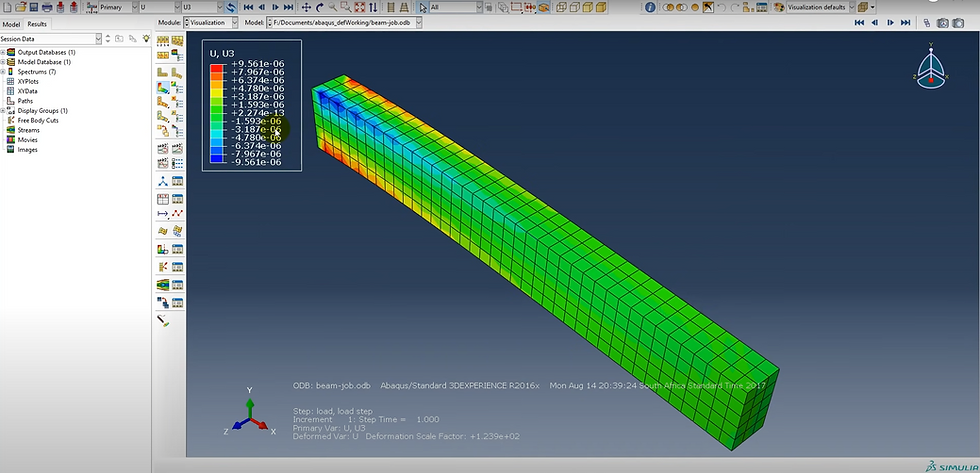
Task: Select Paths in the tree
Action: click(x=25, y=101)
